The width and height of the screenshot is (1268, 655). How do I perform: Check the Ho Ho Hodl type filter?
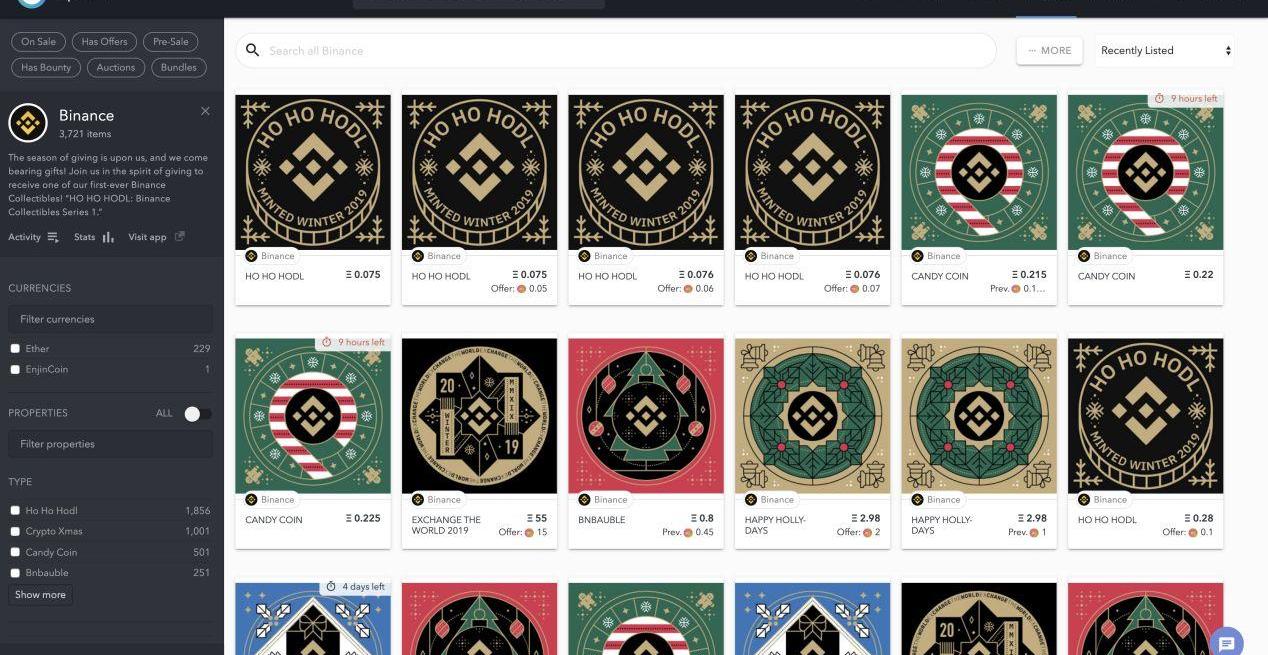point(15,511)
